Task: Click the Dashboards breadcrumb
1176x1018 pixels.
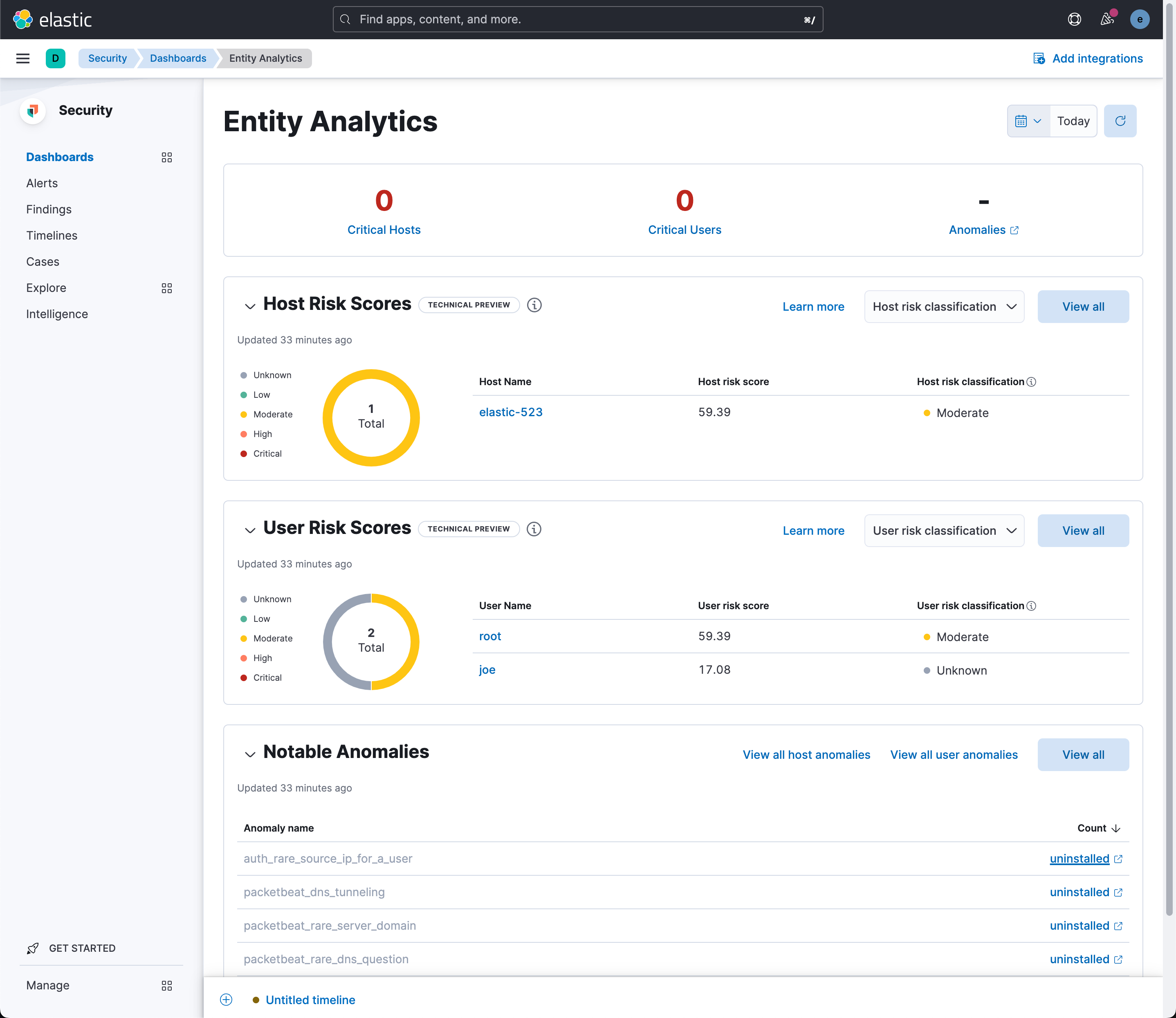Action: click(178, 58)
